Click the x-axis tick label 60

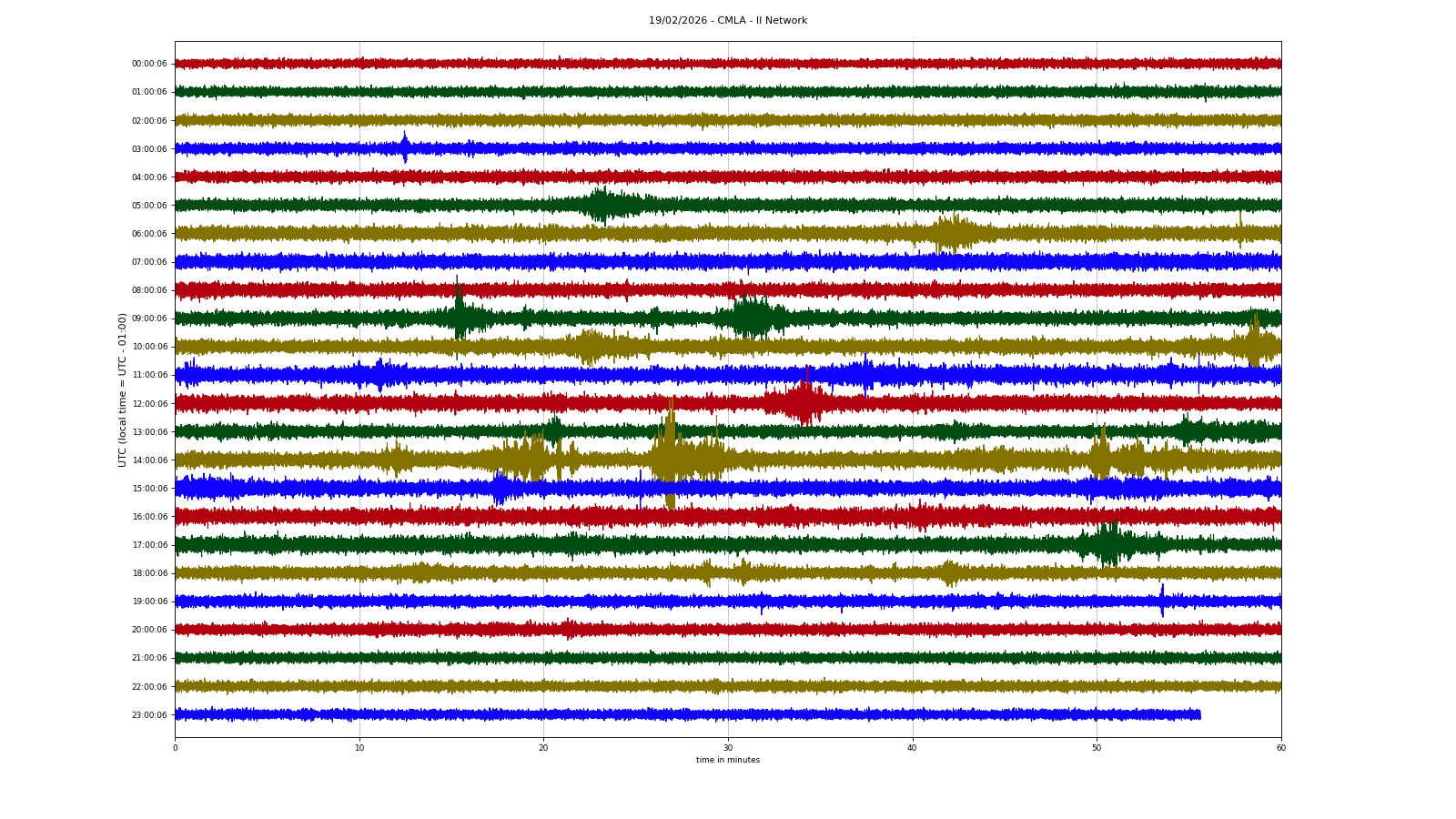(x=1280, y=748)
